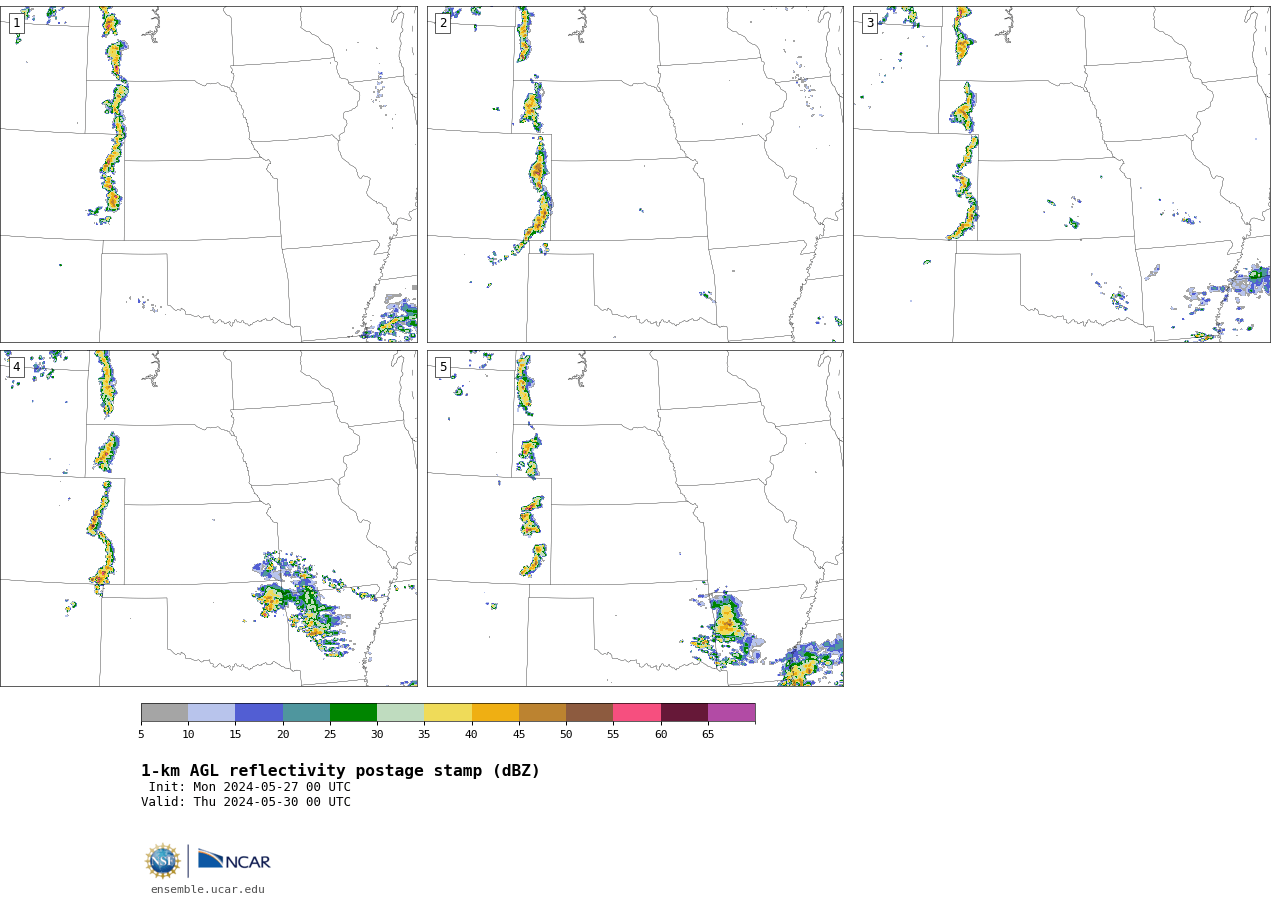Open ensemble member 4 reflectivity map
This screenshot has width=1280, height=901.
[x=209, y=518]
